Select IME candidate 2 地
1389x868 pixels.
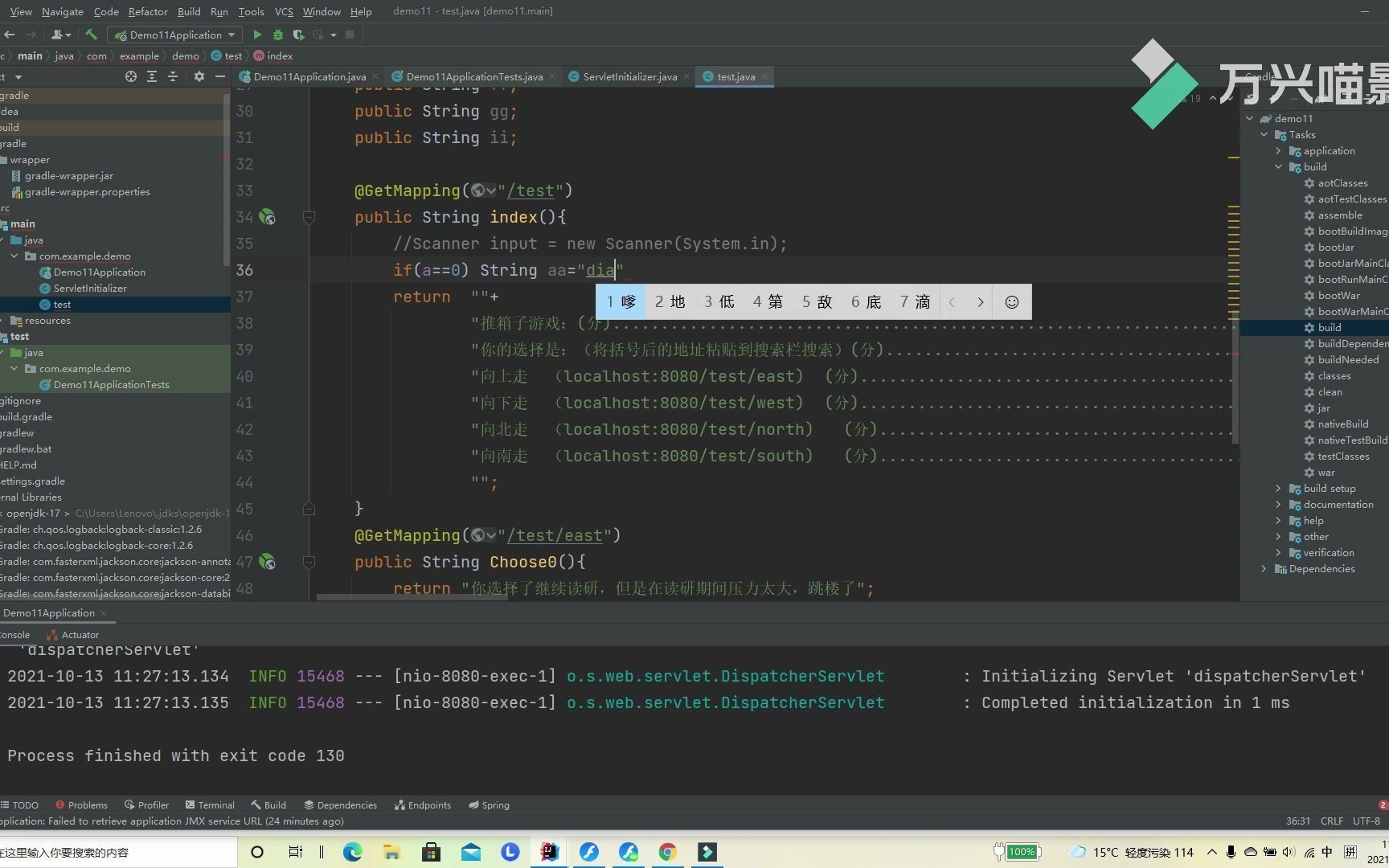tap(670, 302)
